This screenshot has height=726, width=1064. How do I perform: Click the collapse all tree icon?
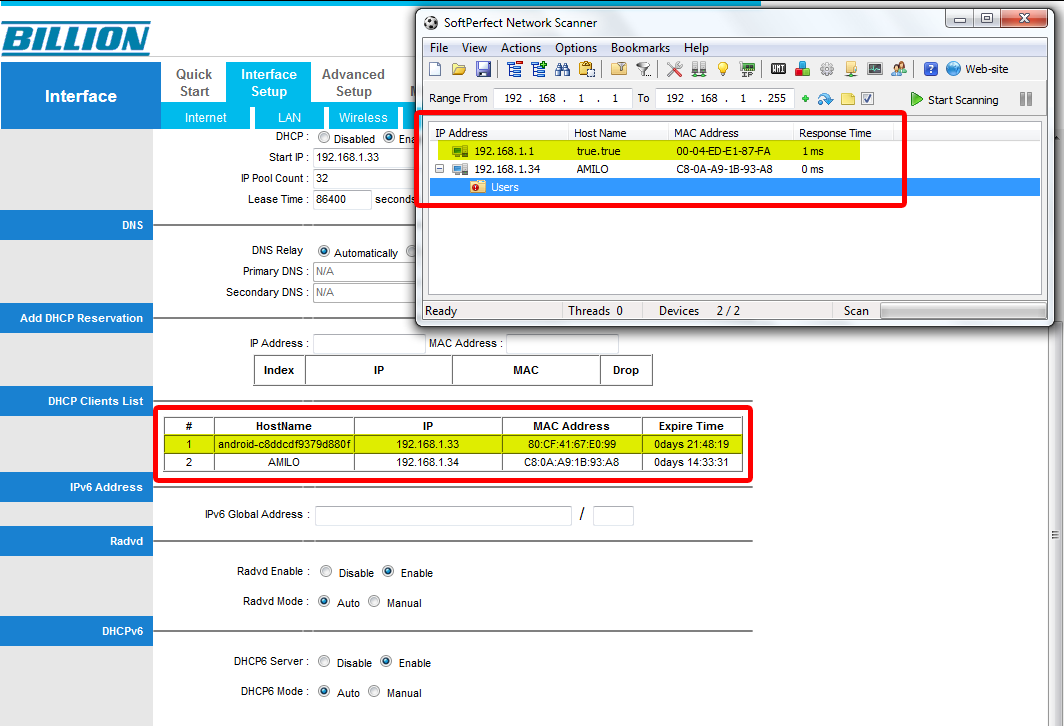[515, 69]
